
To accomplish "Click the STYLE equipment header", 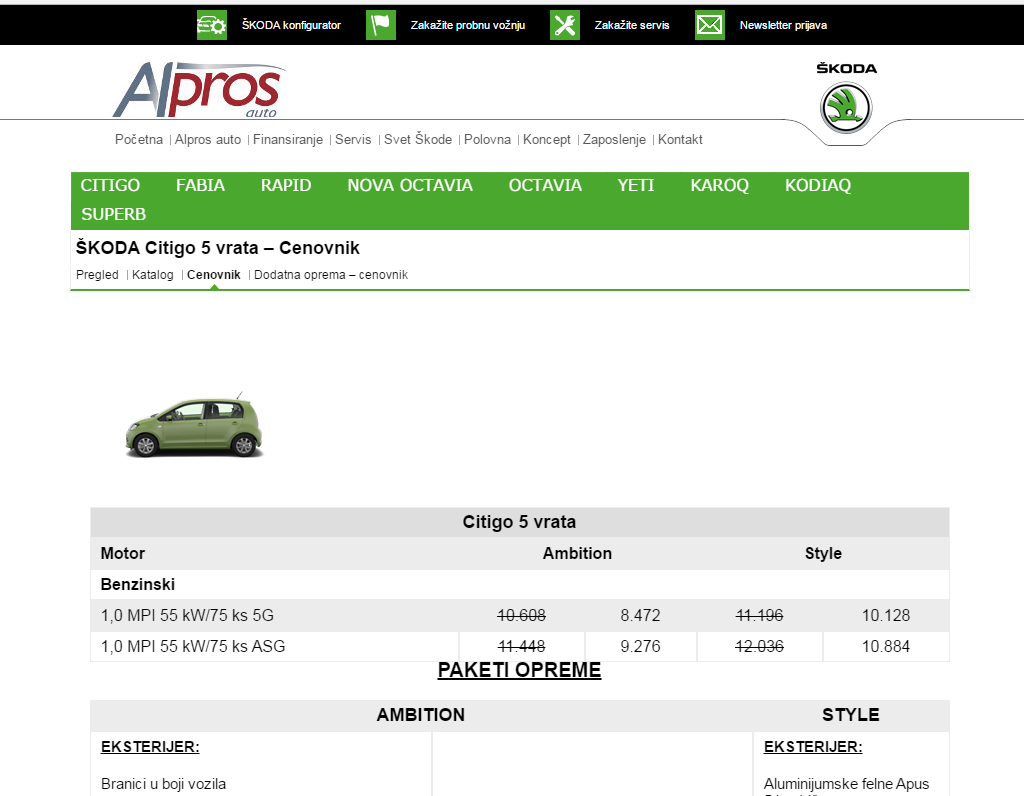I will 850,715.
